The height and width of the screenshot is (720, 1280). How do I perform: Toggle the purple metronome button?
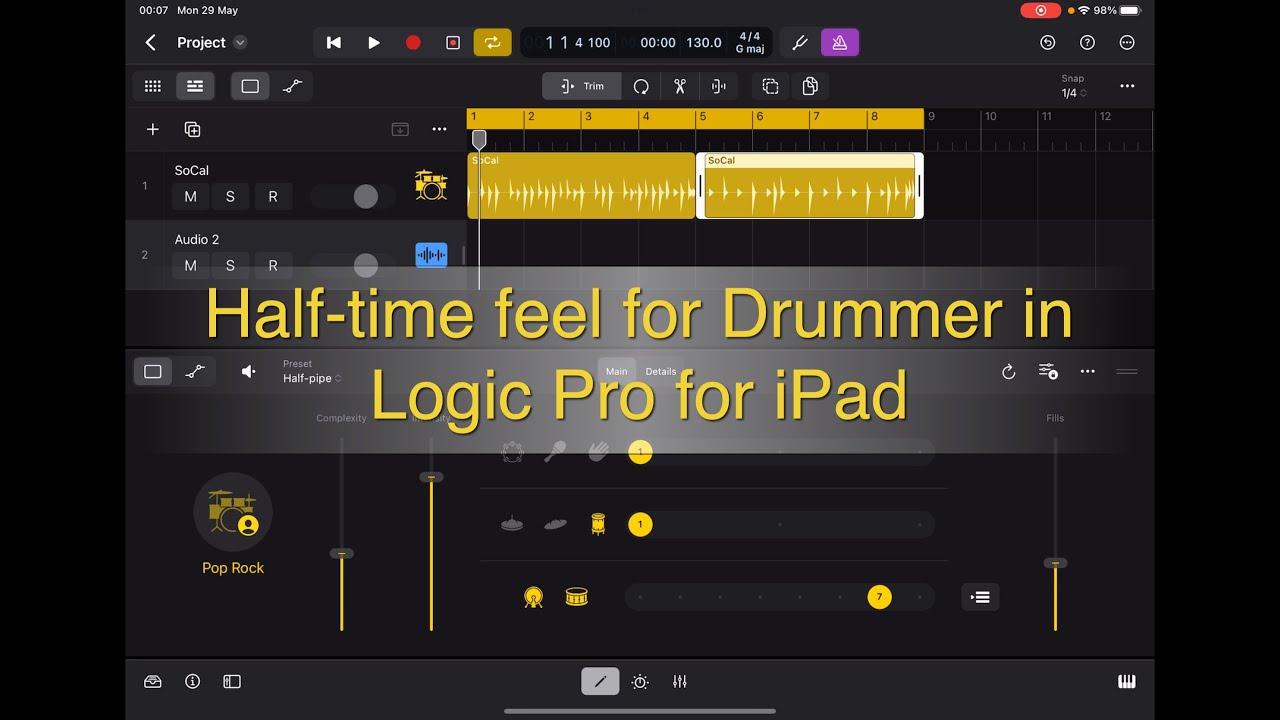(840, 43)
